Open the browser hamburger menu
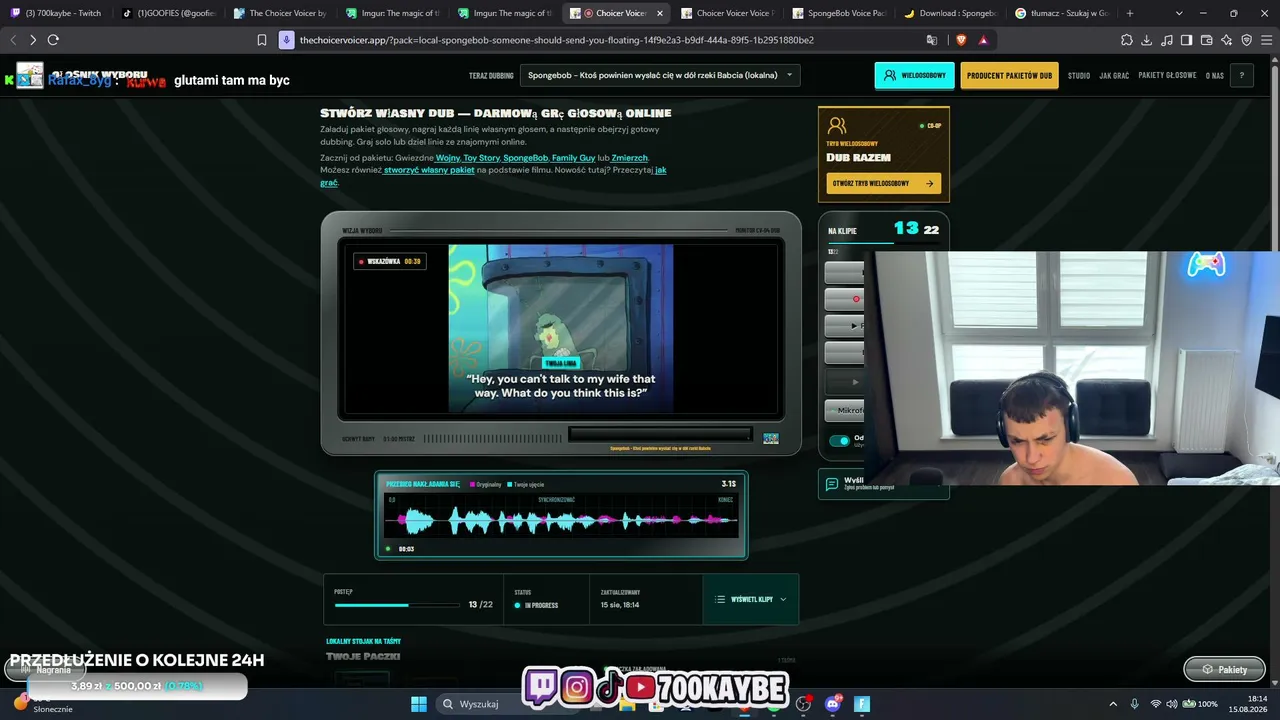Screen dimensions: 1280x720 (1267, 40)
